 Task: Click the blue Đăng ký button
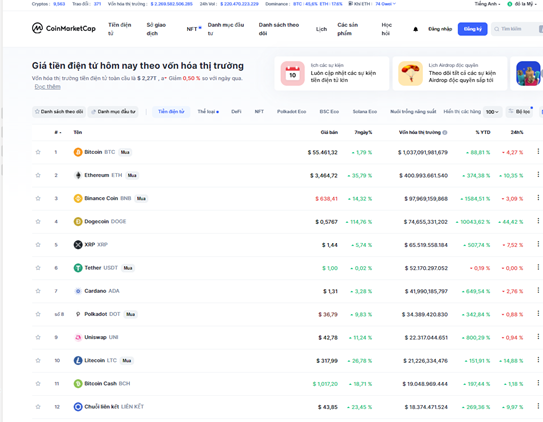coord(472,29)
